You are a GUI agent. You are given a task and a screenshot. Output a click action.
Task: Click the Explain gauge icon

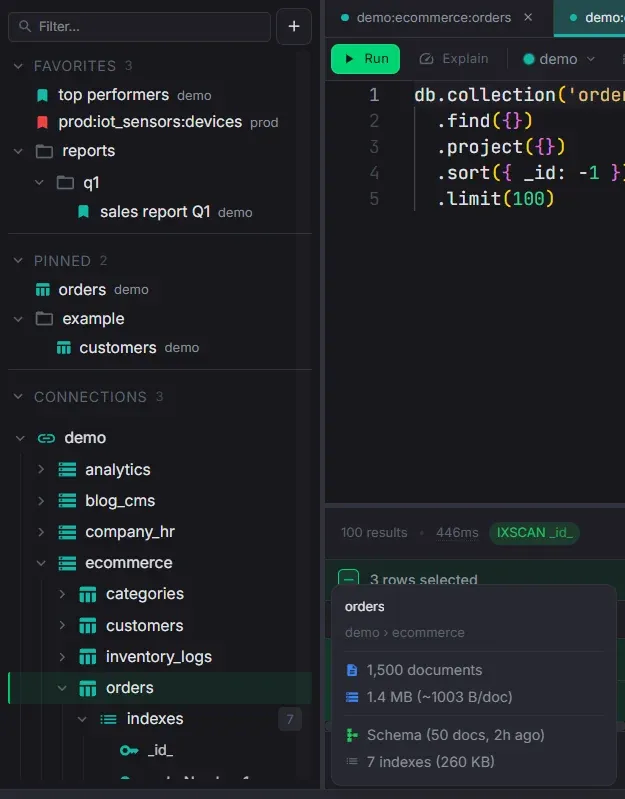tap(426, 59)
